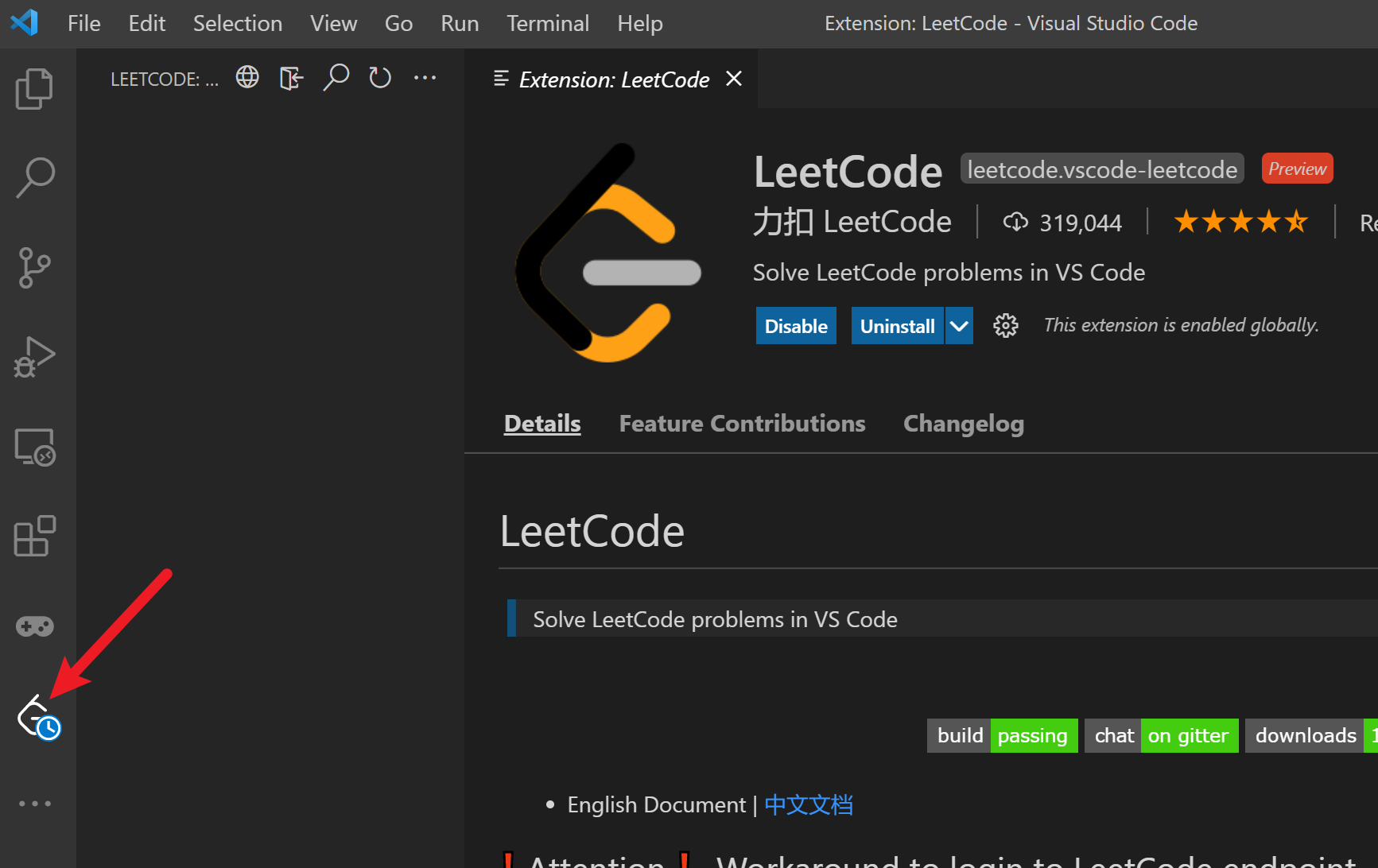
Task: Click the LEETCODE panel title
Action: [165, 79]
